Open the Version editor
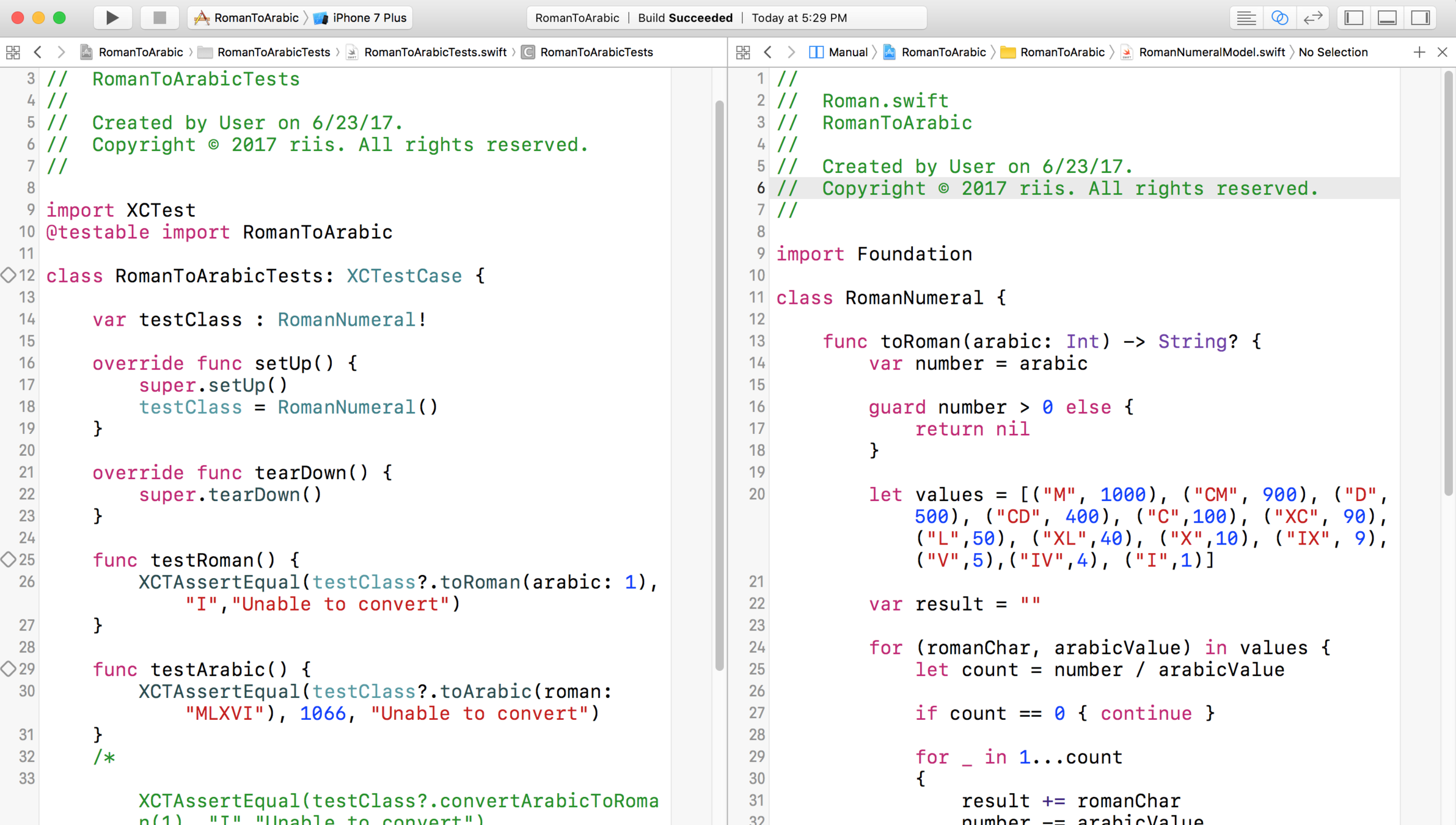This screenshot has width=1456, height=825. 1312,18
